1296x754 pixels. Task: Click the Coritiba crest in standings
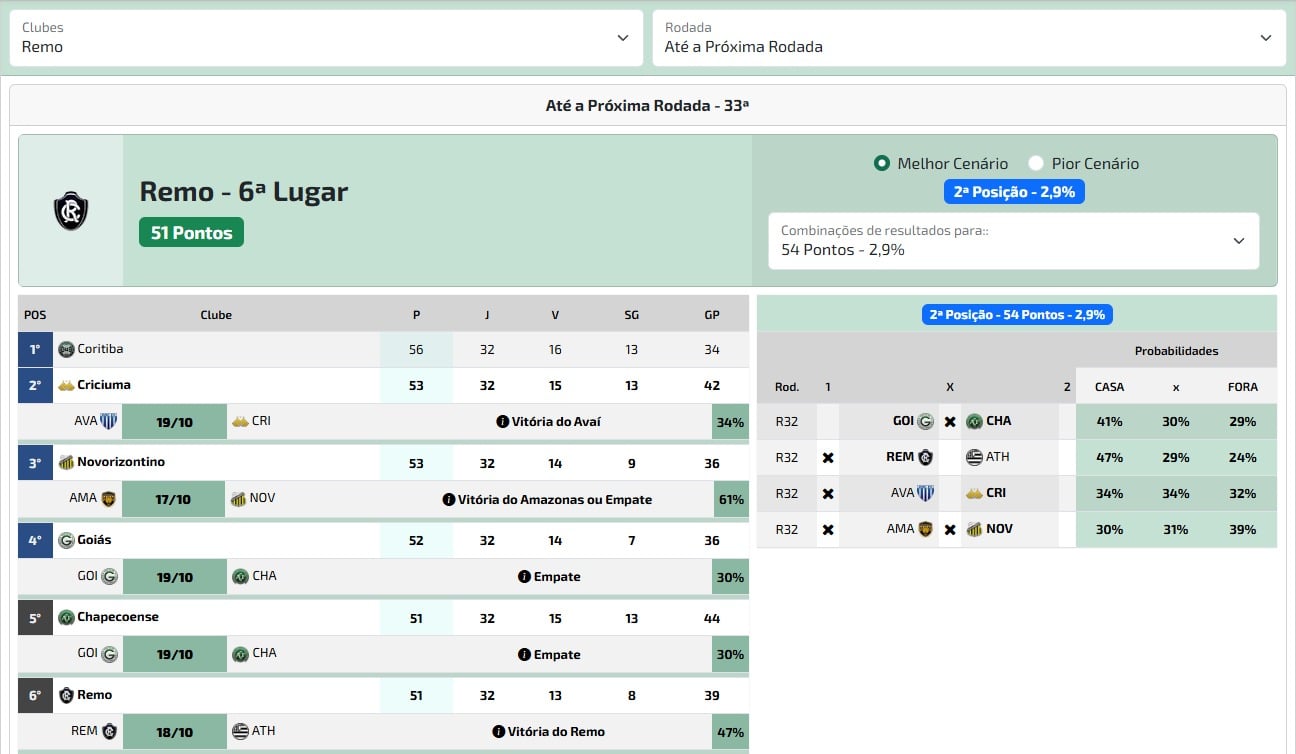click(x=66, y=349)
